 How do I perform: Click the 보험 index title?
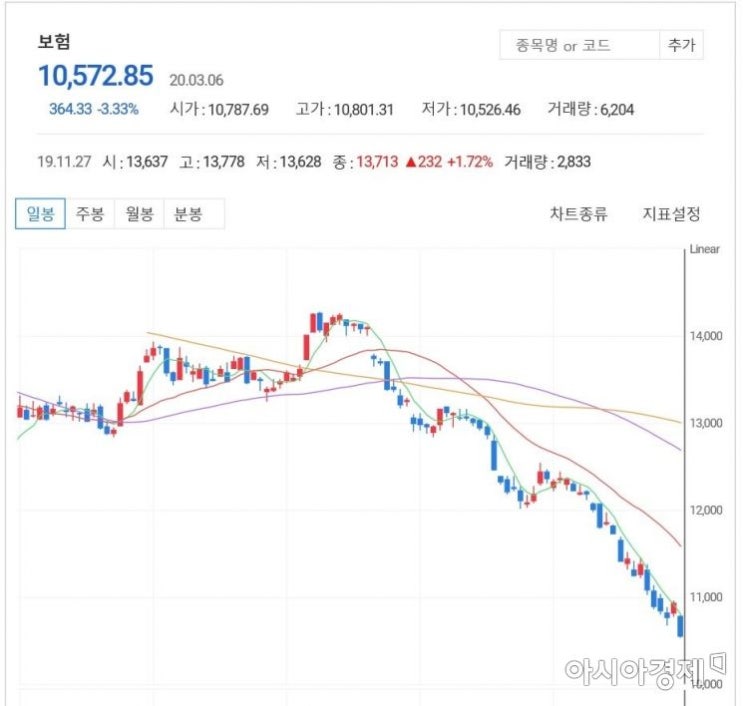coord(54,41)
